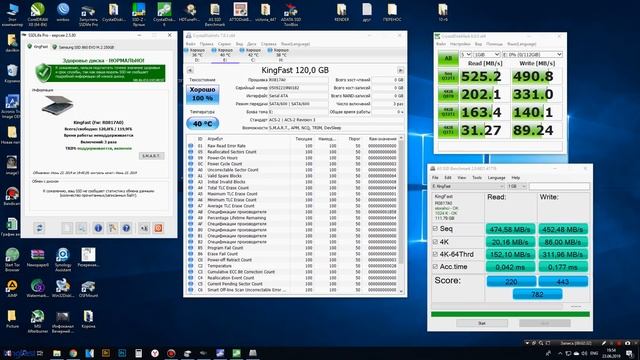The width and height of the screenshot is (640, 360).
Task: Click the refresh icon in SSDLife toolbar
Action: tap(39, 228)
